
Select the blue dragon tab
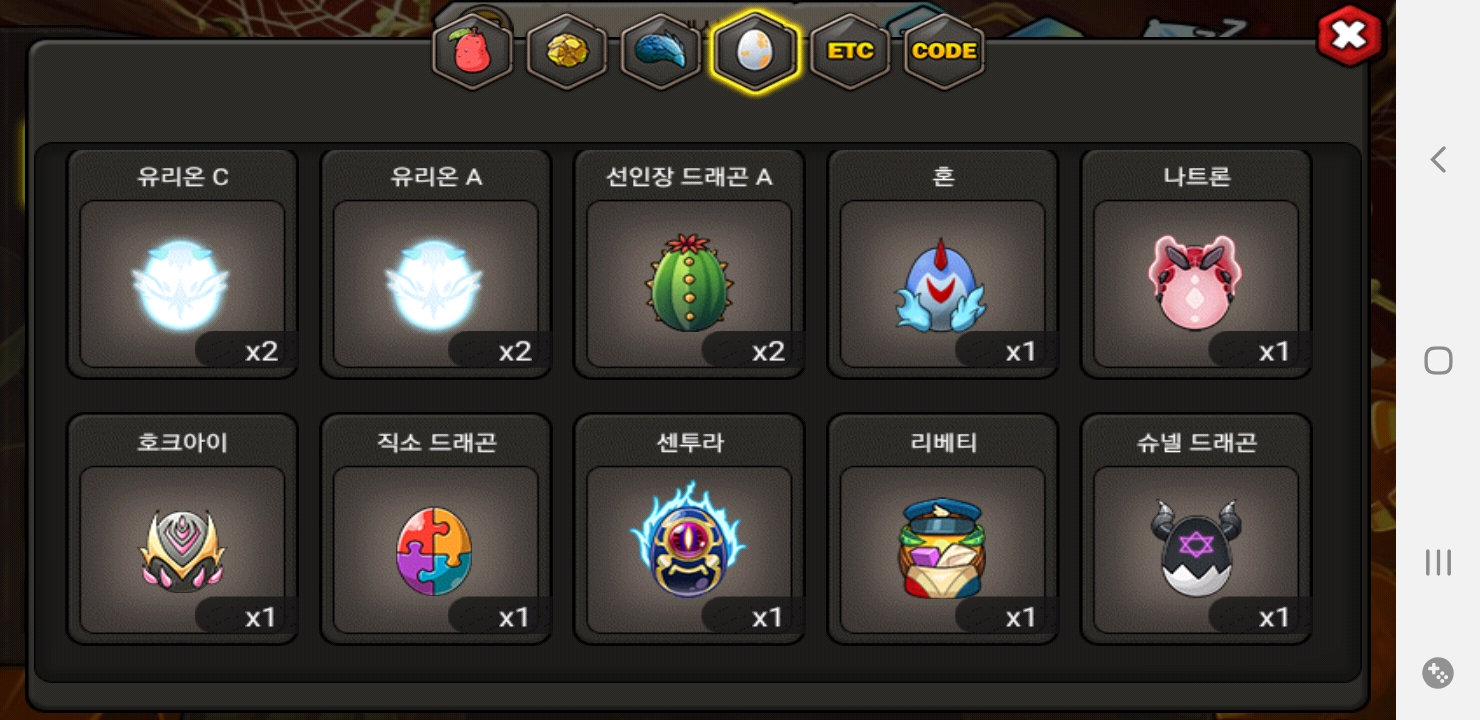click(x=660, y=51)
